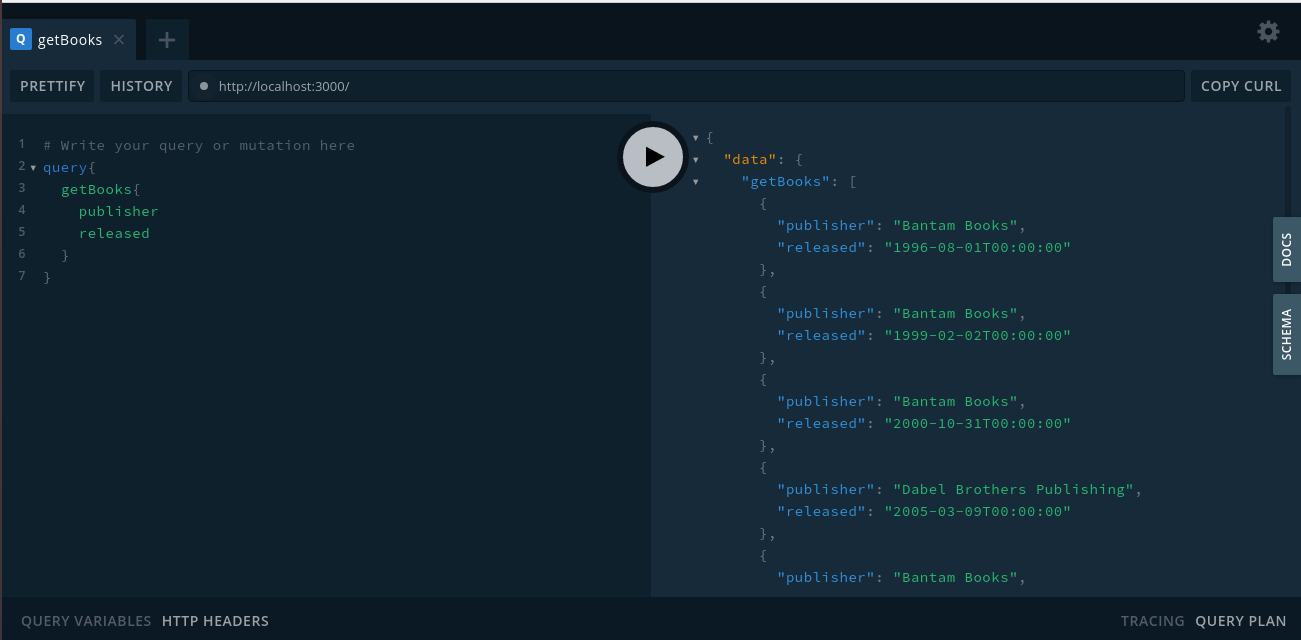Collapse the query block in the editor
The width and height of the screenshot is (1301, 640).
coord(32,167)
